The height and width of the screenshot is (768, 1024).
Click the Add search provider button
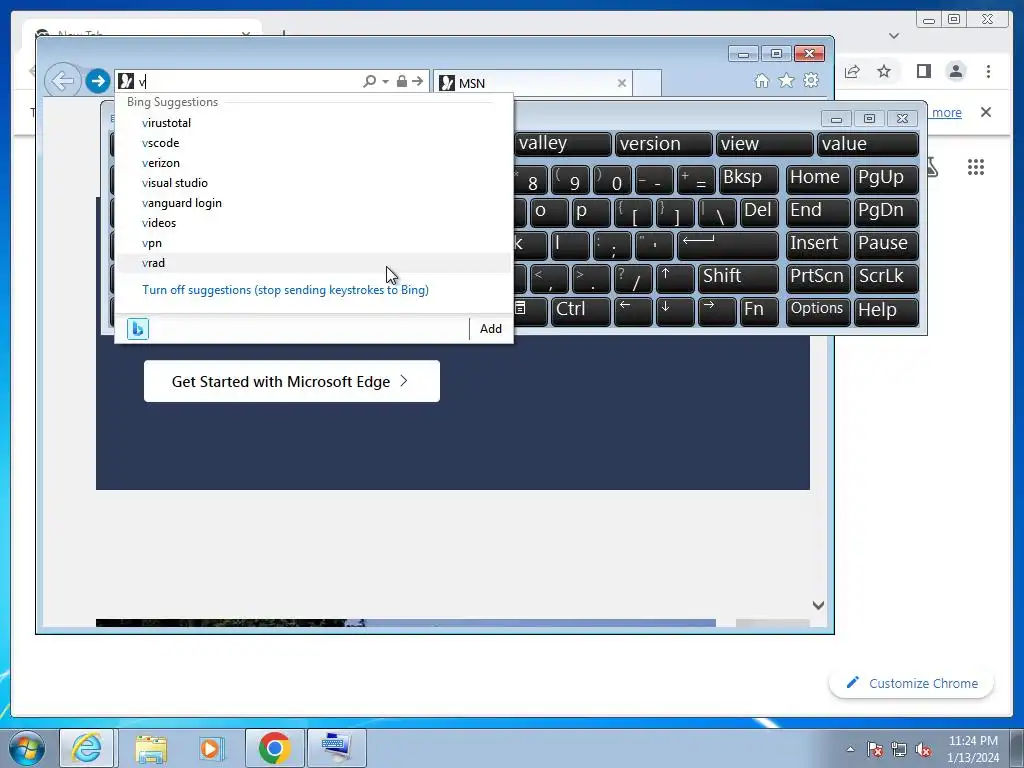(x=491, y=328)
